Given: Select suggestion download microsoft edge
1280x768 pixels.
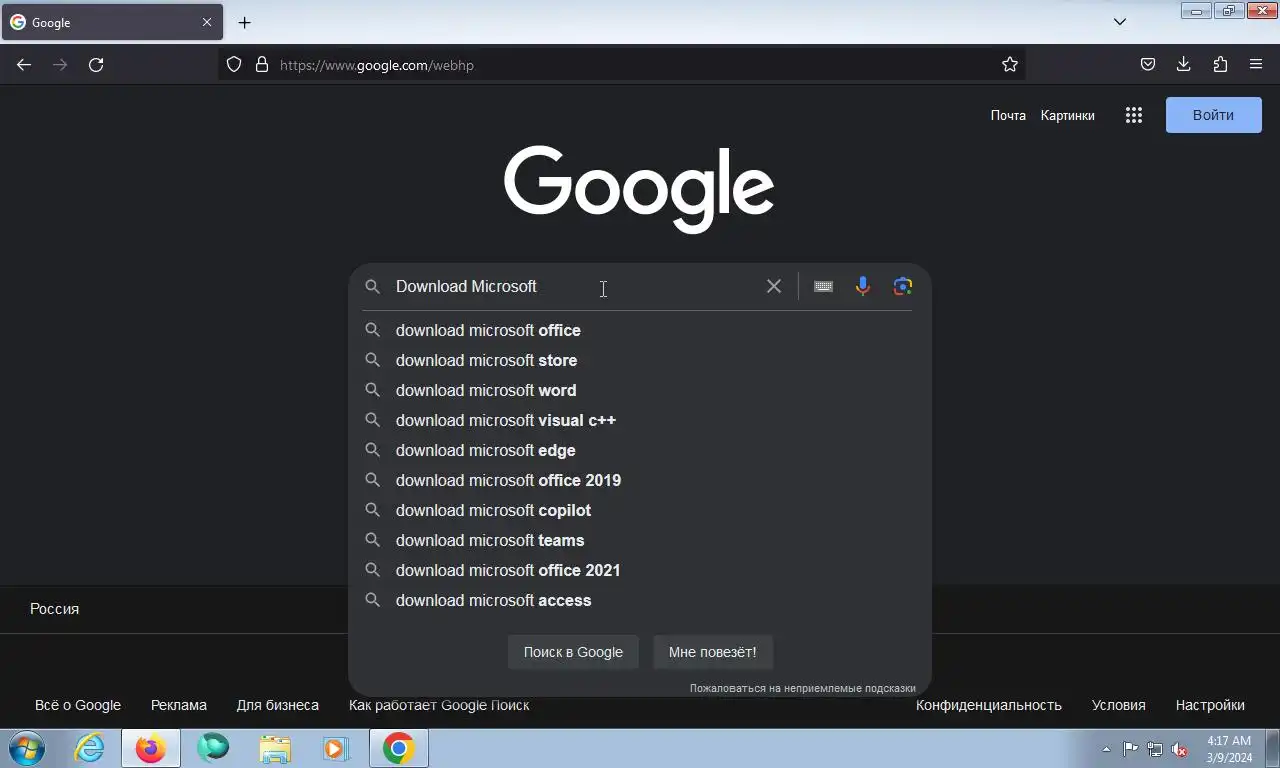Looking at the screenshot, I should pyautogui.click(x=640, y=450).
